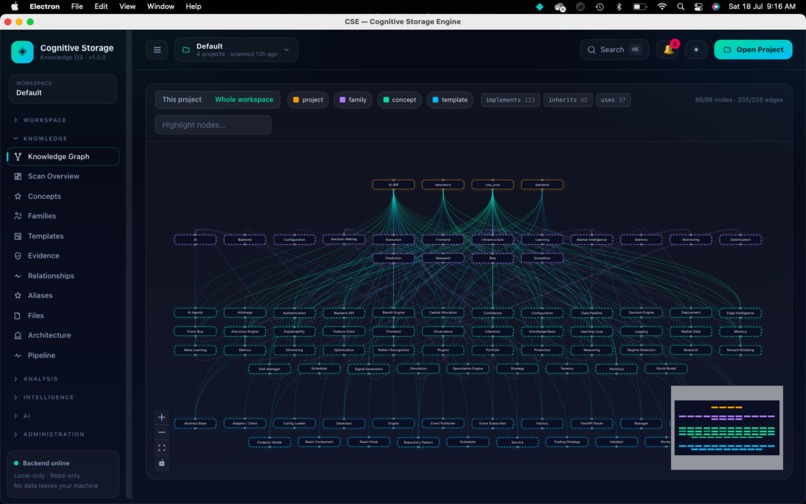Select the Bandit Engine concept node
The width and height of the screenshot is (806, 504).
coord(393,313)
